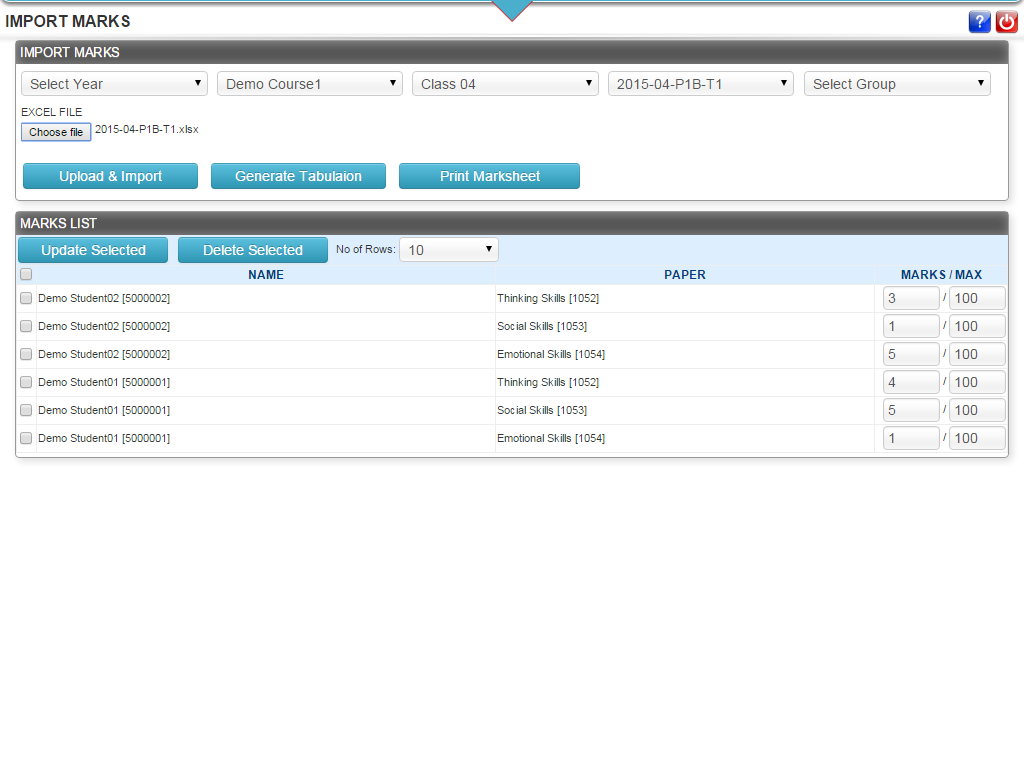Edit the max marks field for Student01 Thinking Skills
Image resolution: width=1024 pixels, height=768 pixels.
[977, 383]
